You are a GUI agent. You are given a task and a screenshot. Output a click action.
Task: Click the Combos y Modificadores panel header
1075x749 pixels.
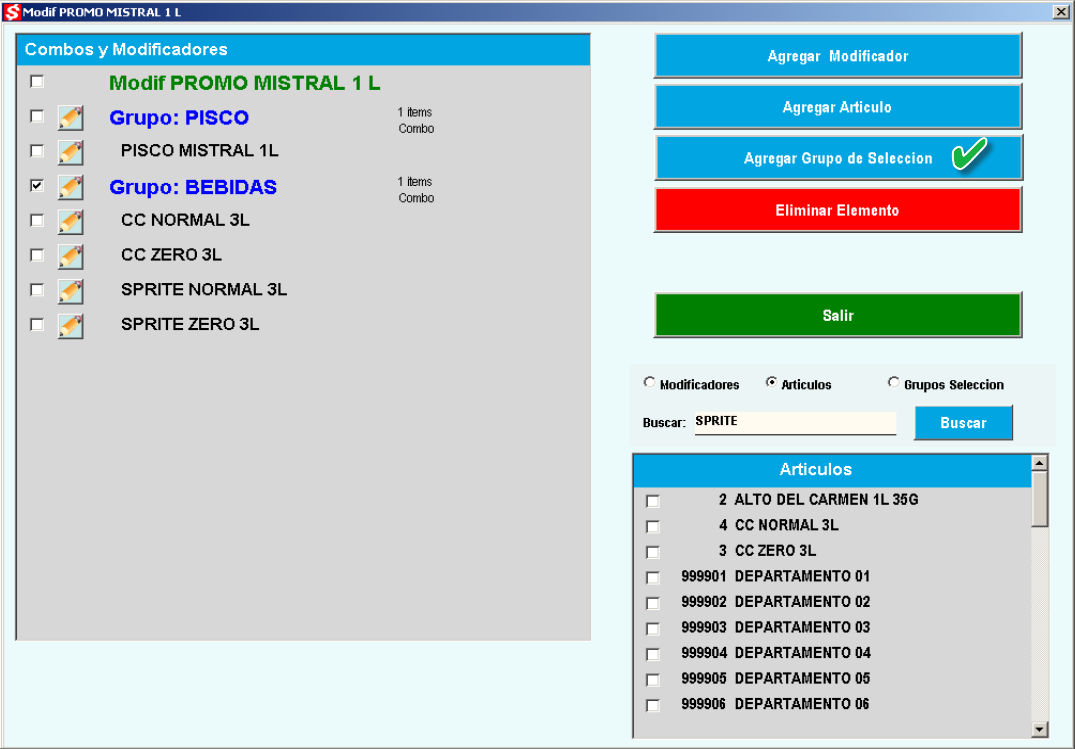[x=303, y=49]
